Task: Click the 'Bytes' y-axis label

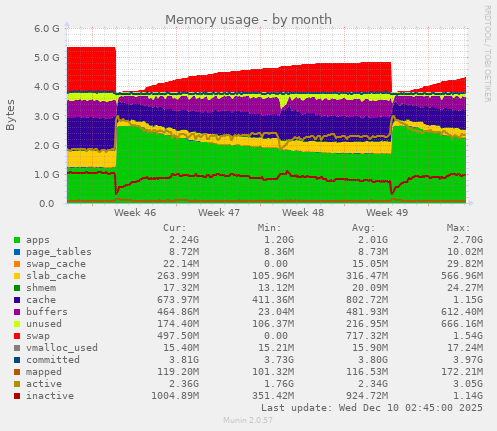Action: 10,115
